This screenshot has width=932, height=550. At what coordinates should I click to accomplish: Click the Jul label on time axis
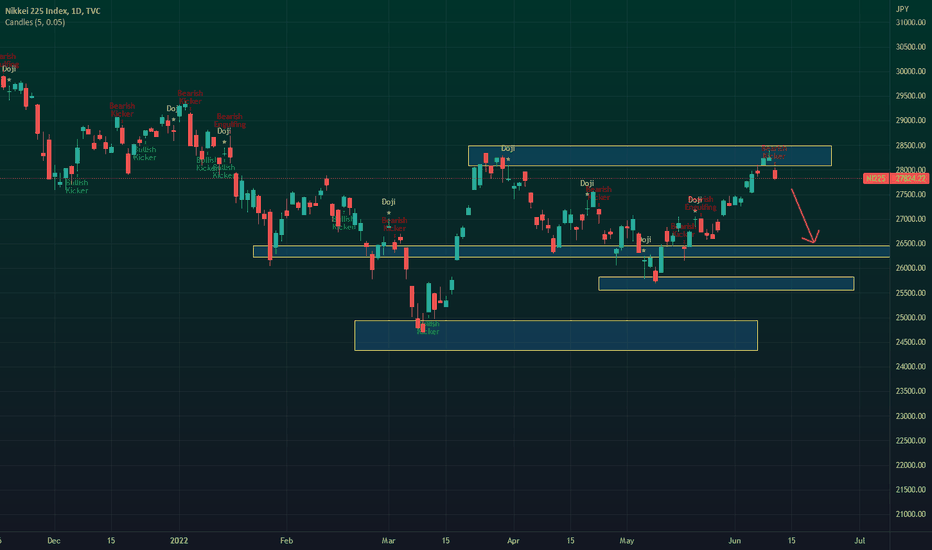pos(859,541)
